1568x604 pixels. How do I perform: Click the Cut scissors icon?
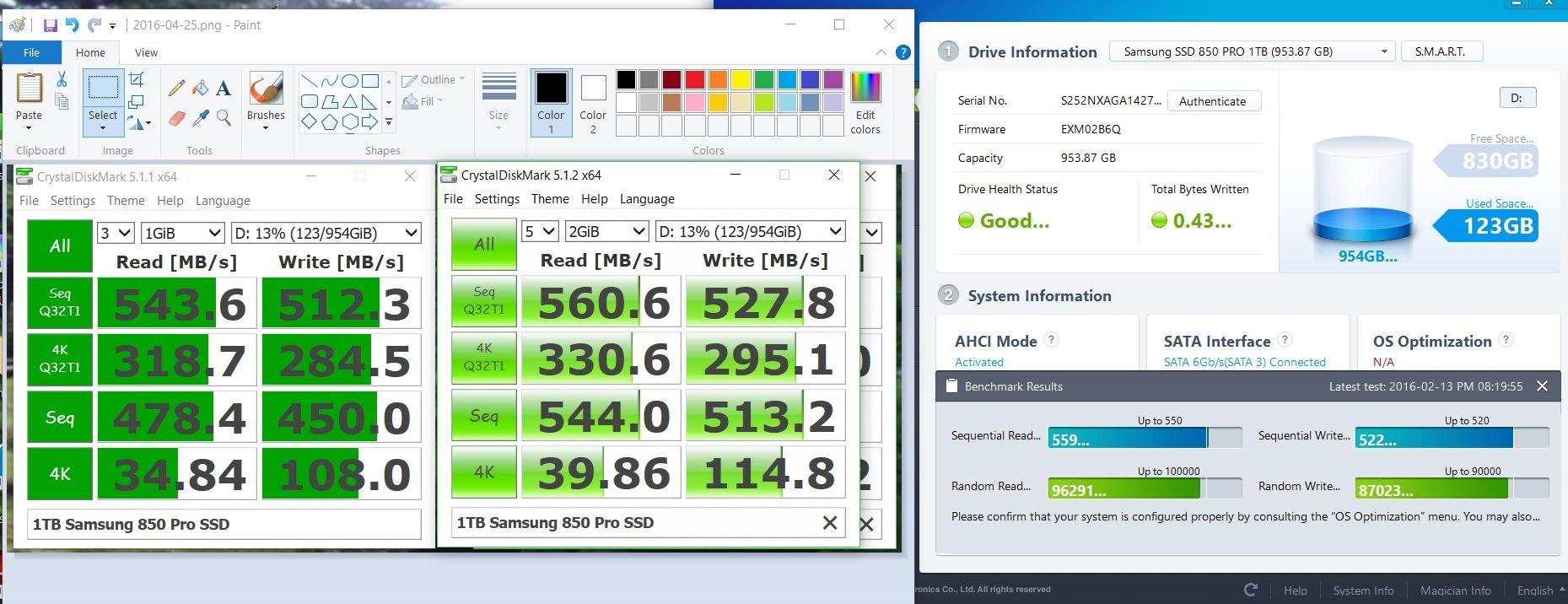(62, 79)
